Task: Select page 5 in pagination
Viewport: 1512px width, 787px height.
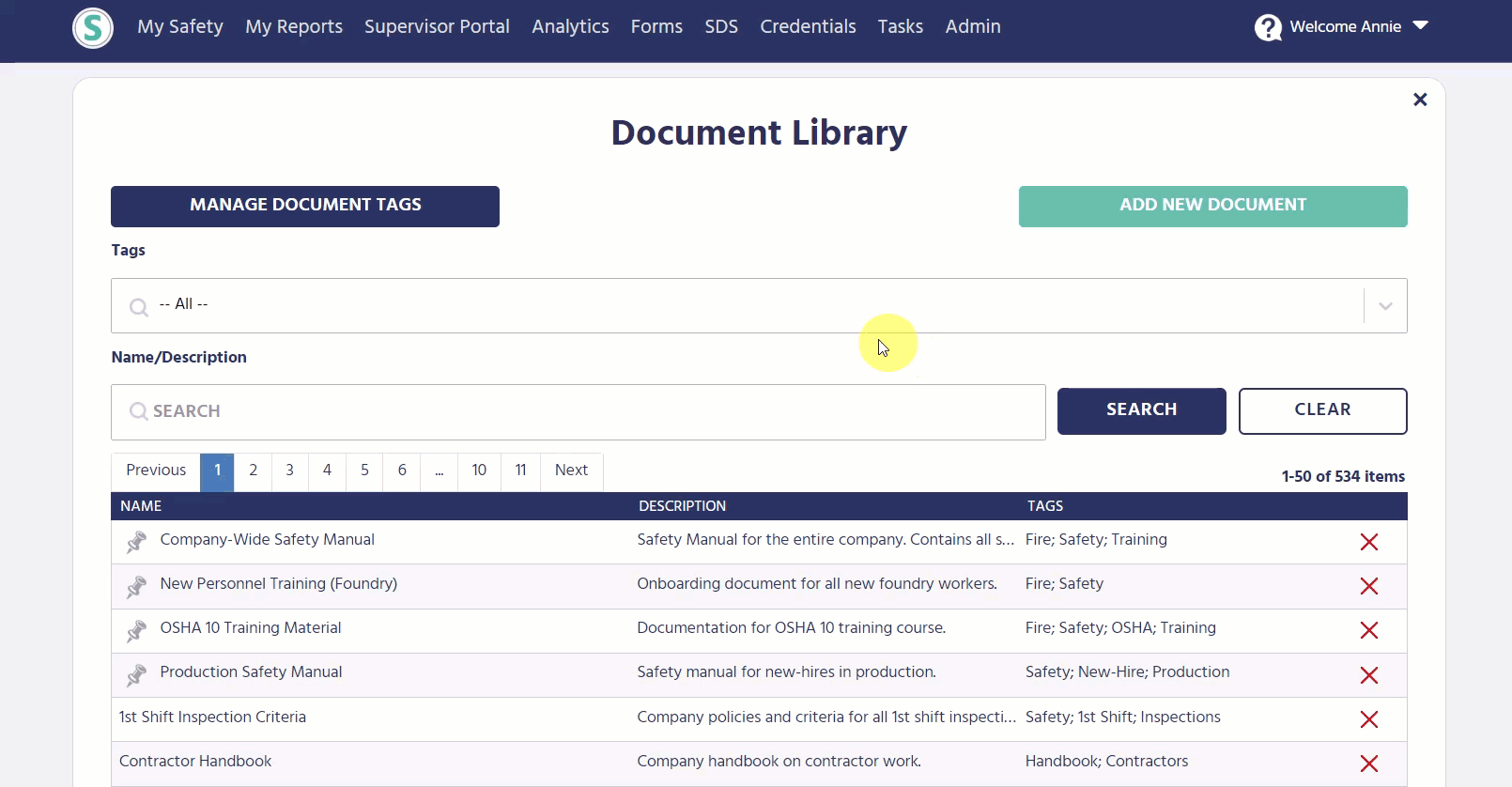Action: (x=364, y=471)
